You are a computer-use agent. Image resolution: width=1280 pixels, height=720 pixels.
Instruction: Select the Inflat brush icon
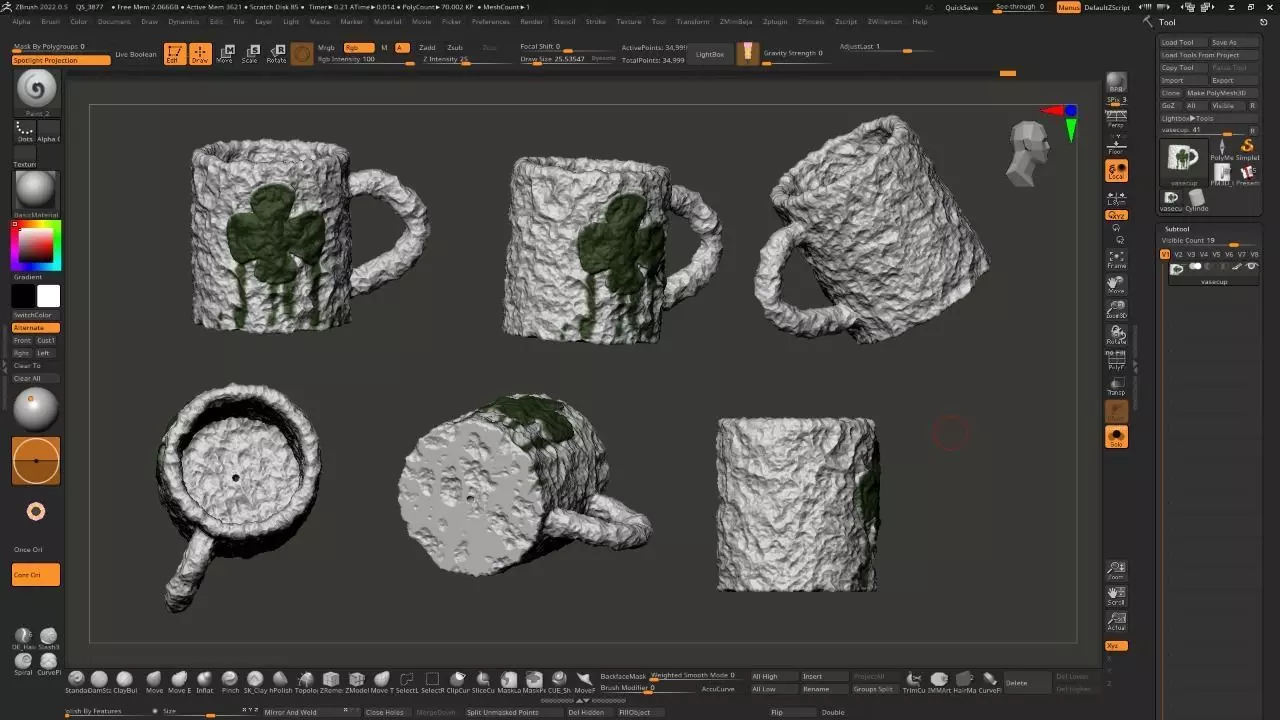point(204,681)
